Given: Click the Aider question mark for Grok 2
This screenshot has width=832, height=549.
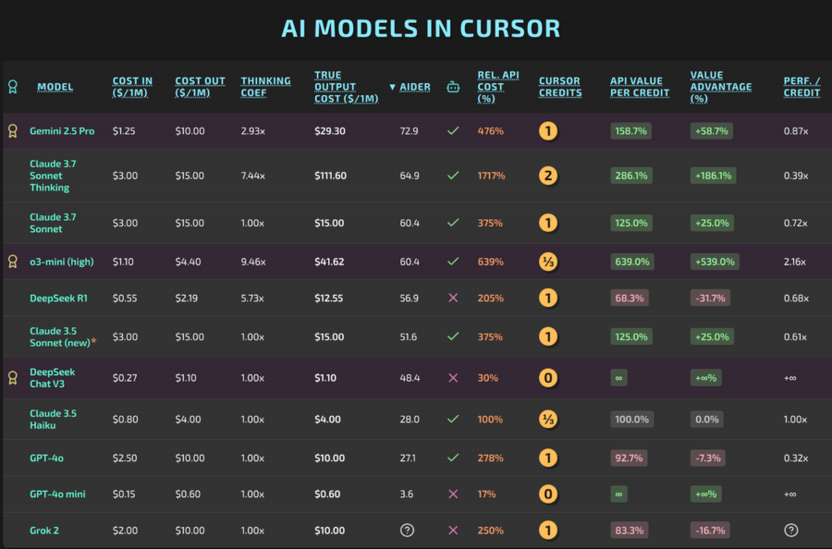Looking at the screenshot, I should click(x=407, y=530).
